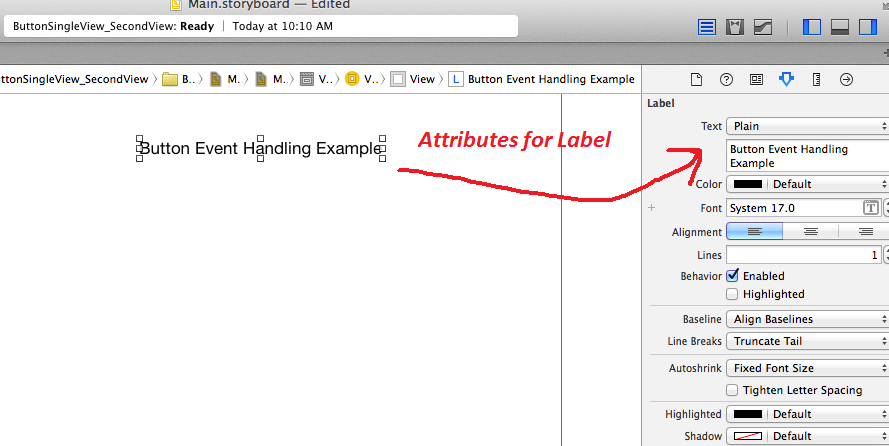
Task: Open the Baseline dropdown
Action: (x=807, y=319)
